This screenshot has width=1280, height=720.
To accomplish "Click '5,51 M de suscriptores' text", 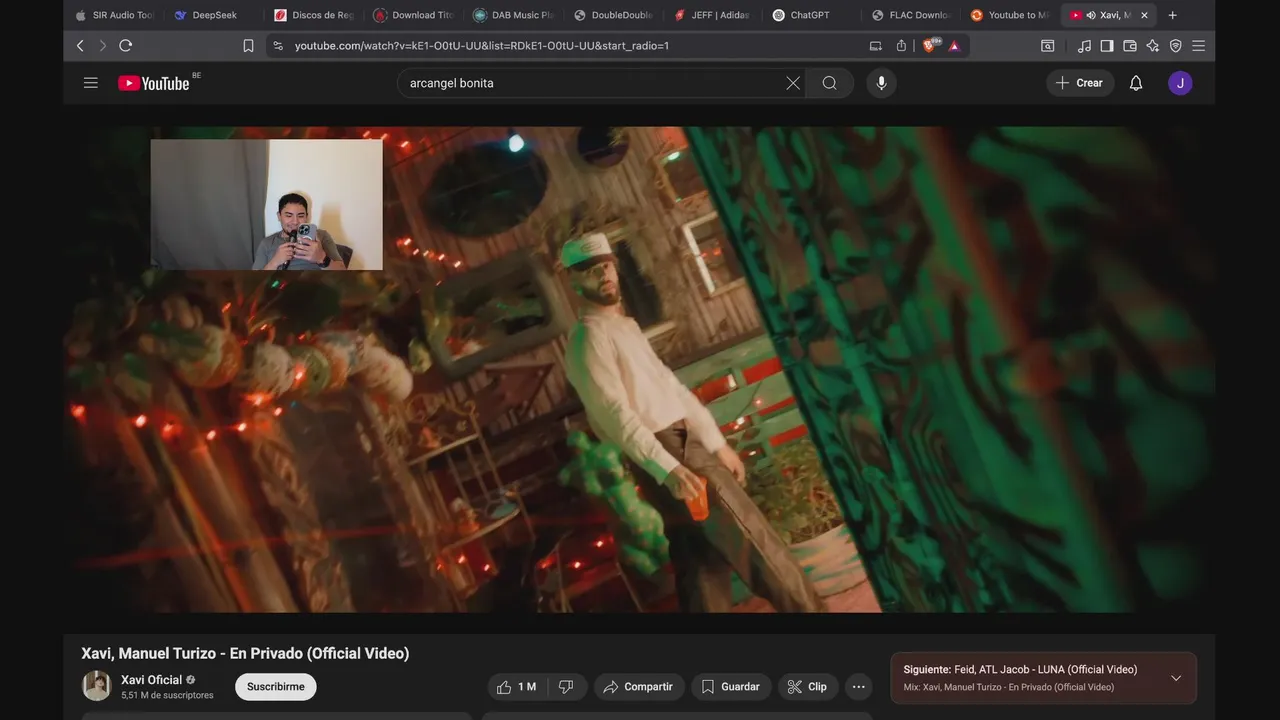I will (167, 695).
